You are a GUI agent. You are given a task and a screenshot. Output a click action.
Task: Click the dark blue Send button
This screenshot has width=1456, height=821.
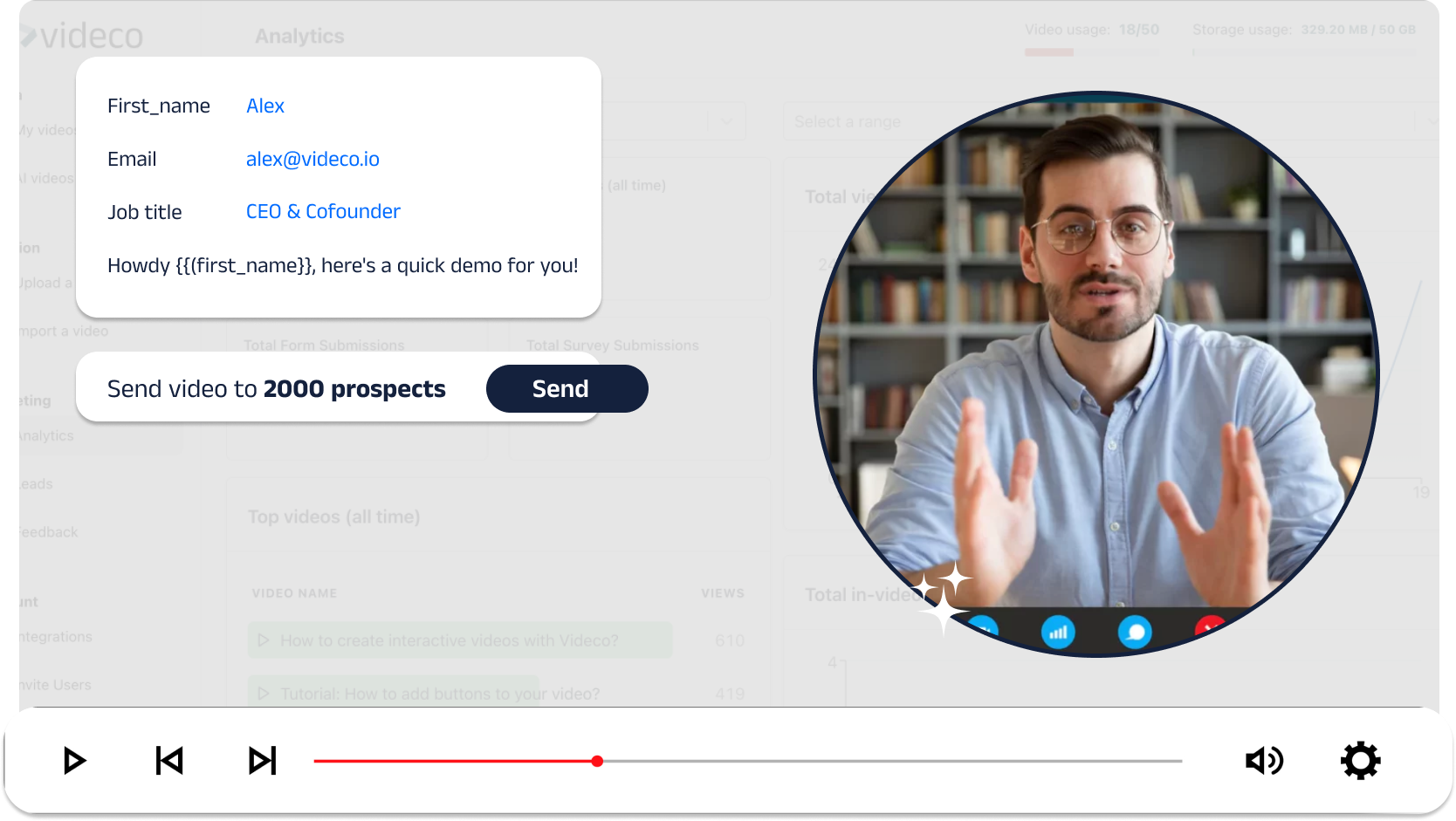[567, 389]
